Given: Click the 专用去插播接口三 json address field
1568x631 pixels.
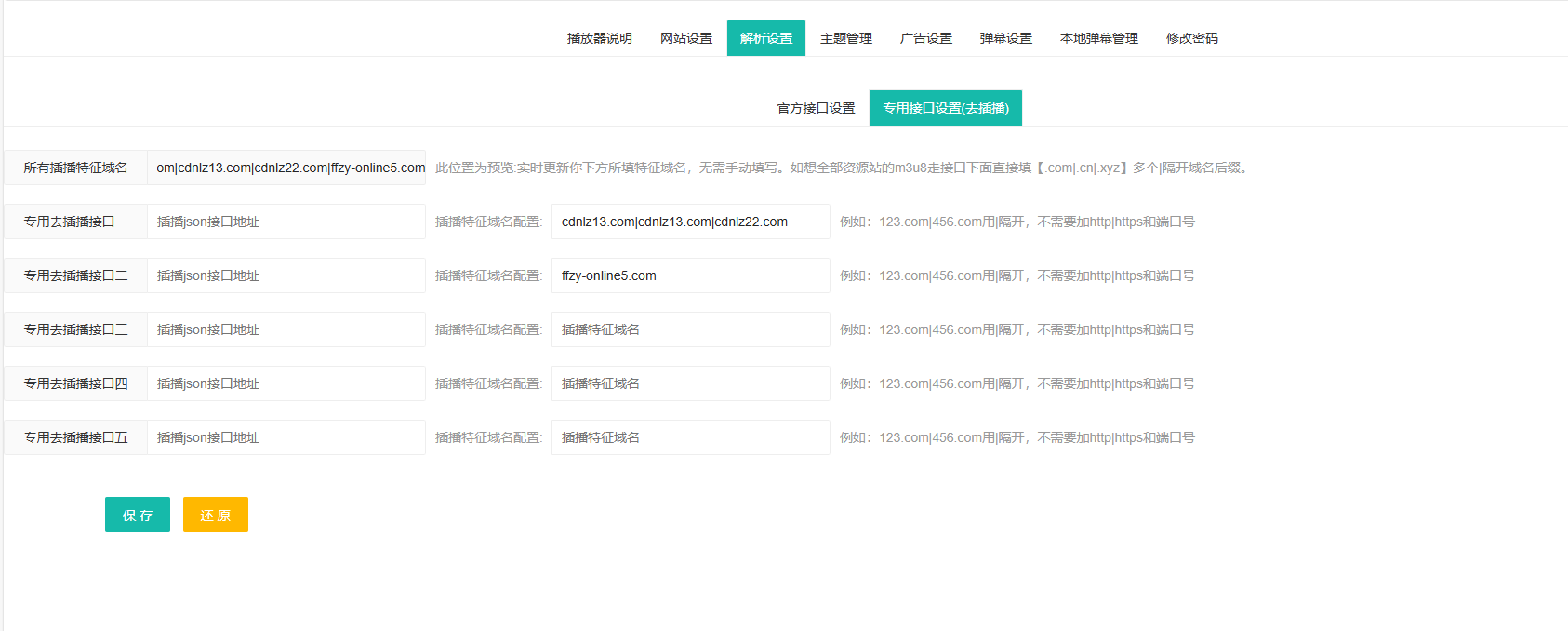Looking at the screenshot, I should pos(286,329).
